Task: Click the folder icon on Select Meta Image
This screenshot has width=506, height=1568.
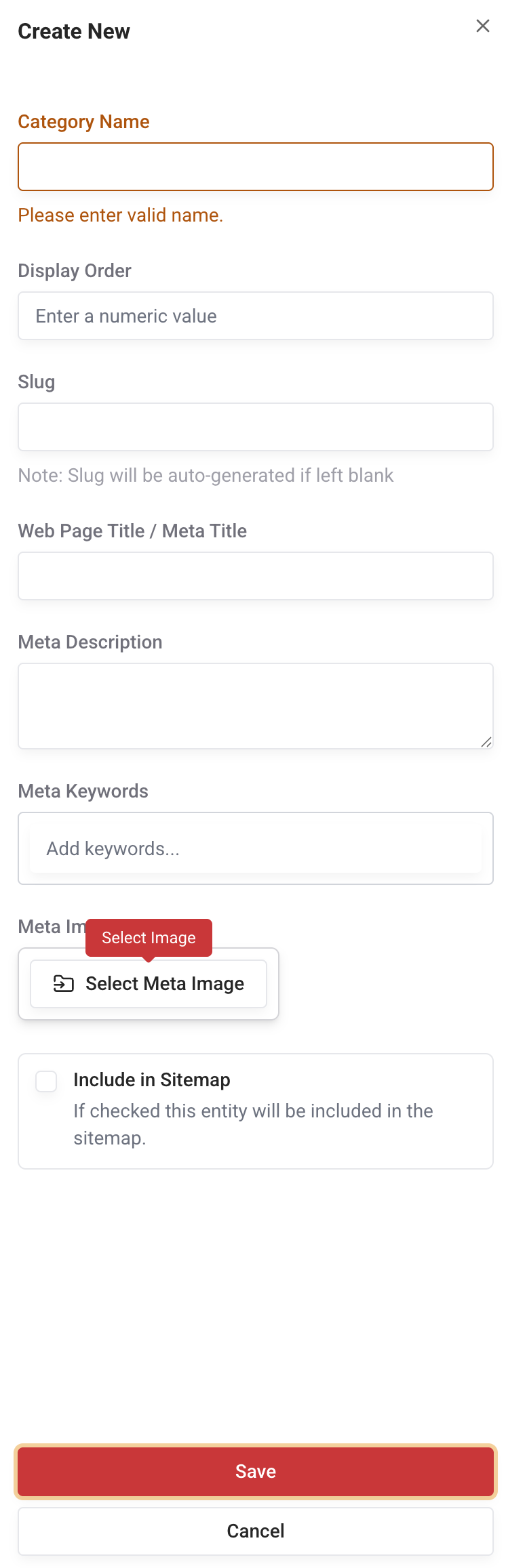Action: click(x=63, y=983)
